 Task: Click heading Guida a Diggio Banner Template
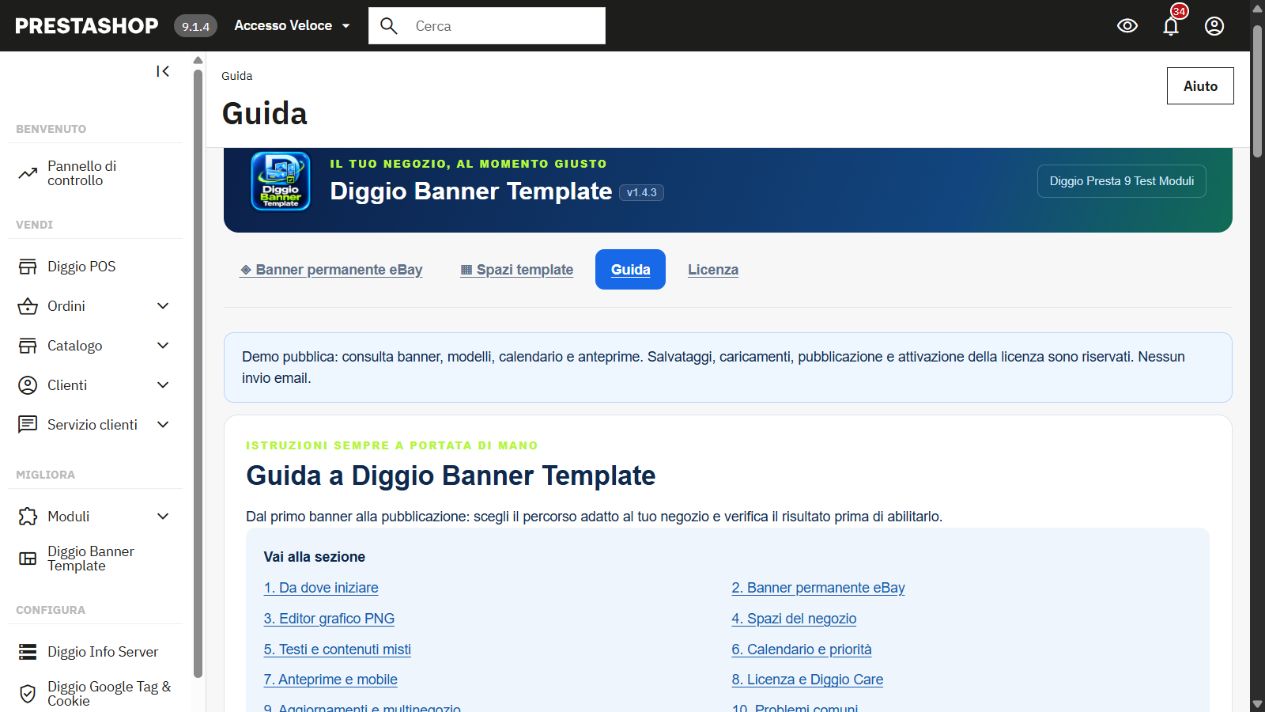451,475
